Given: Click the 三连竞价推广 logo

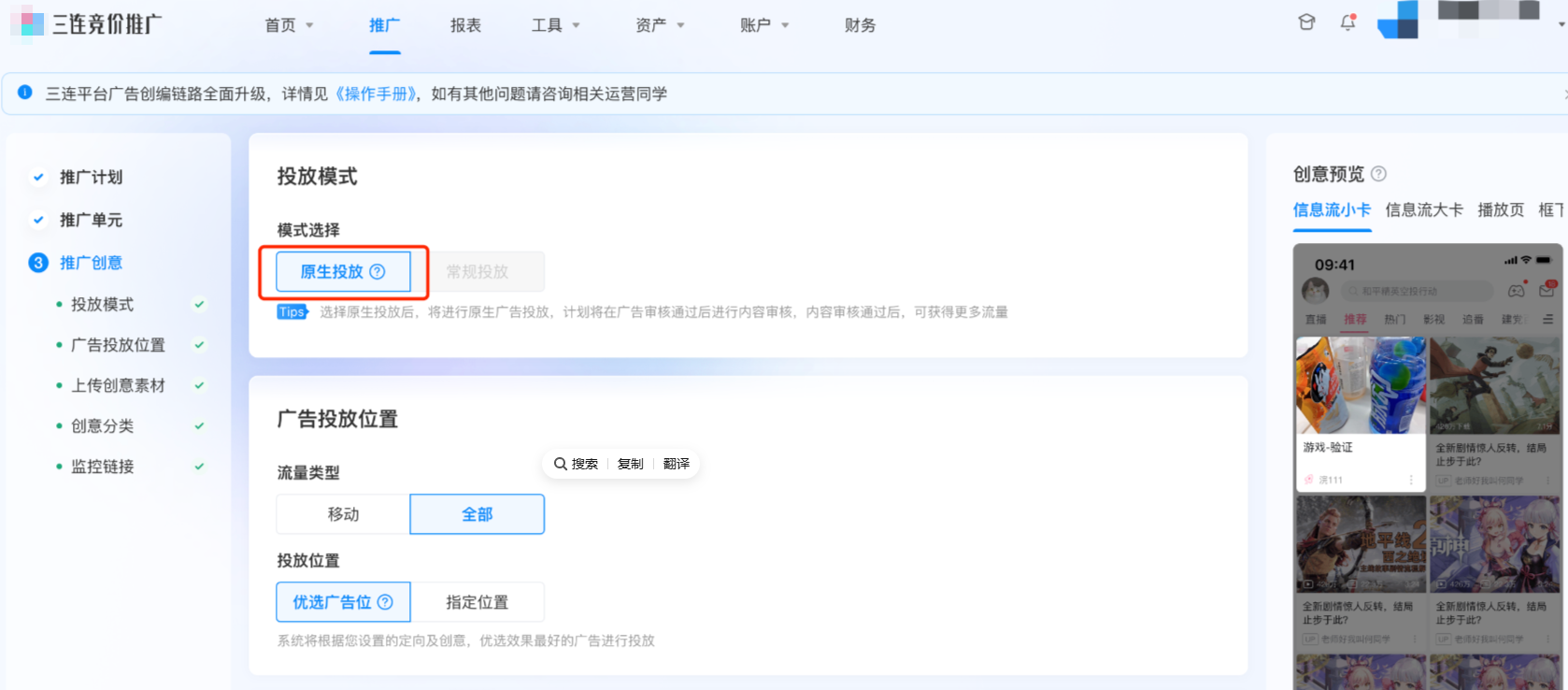Looking at the screenshot, I should tap(86, 24).
